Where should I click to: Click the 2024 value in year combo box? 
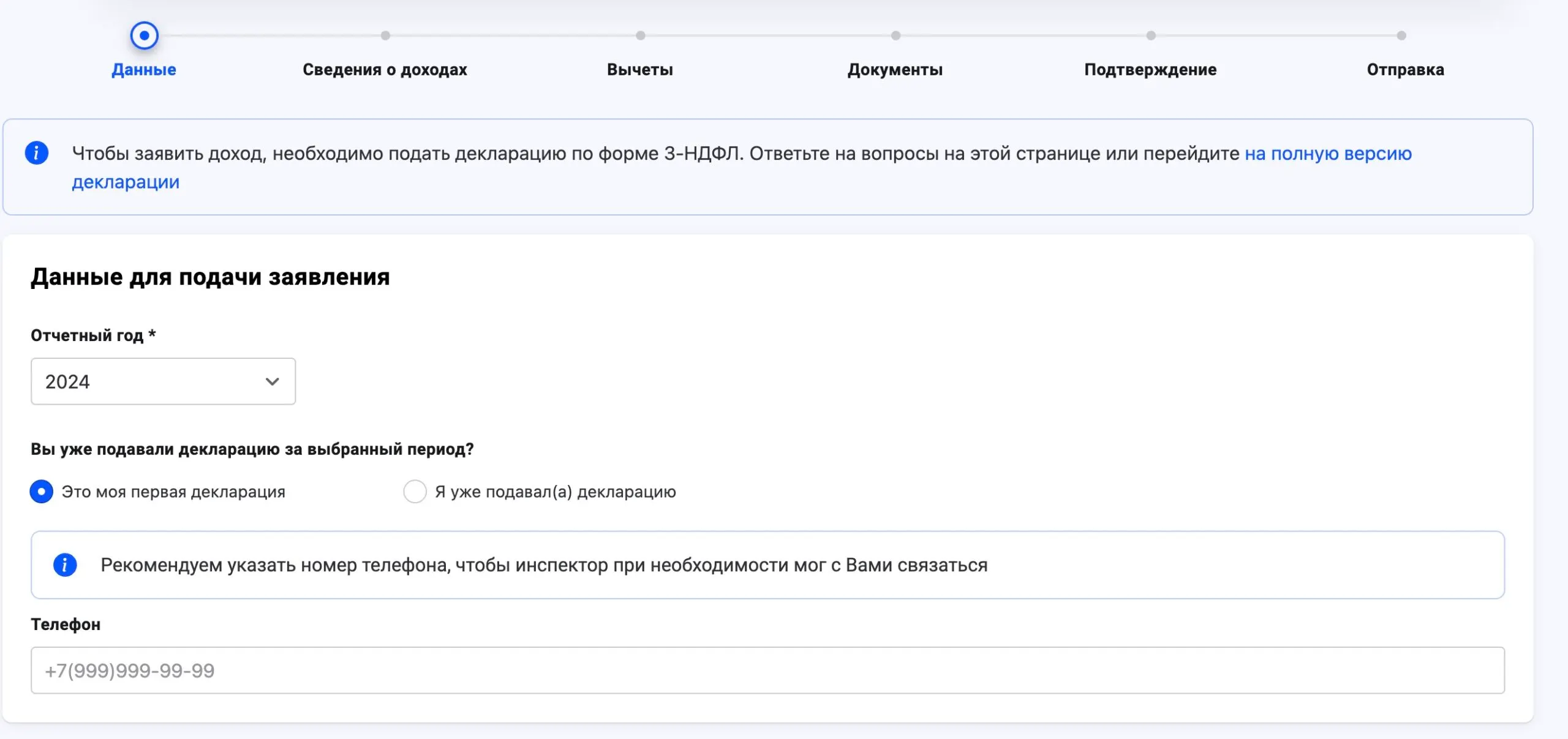tap(68, 381)
